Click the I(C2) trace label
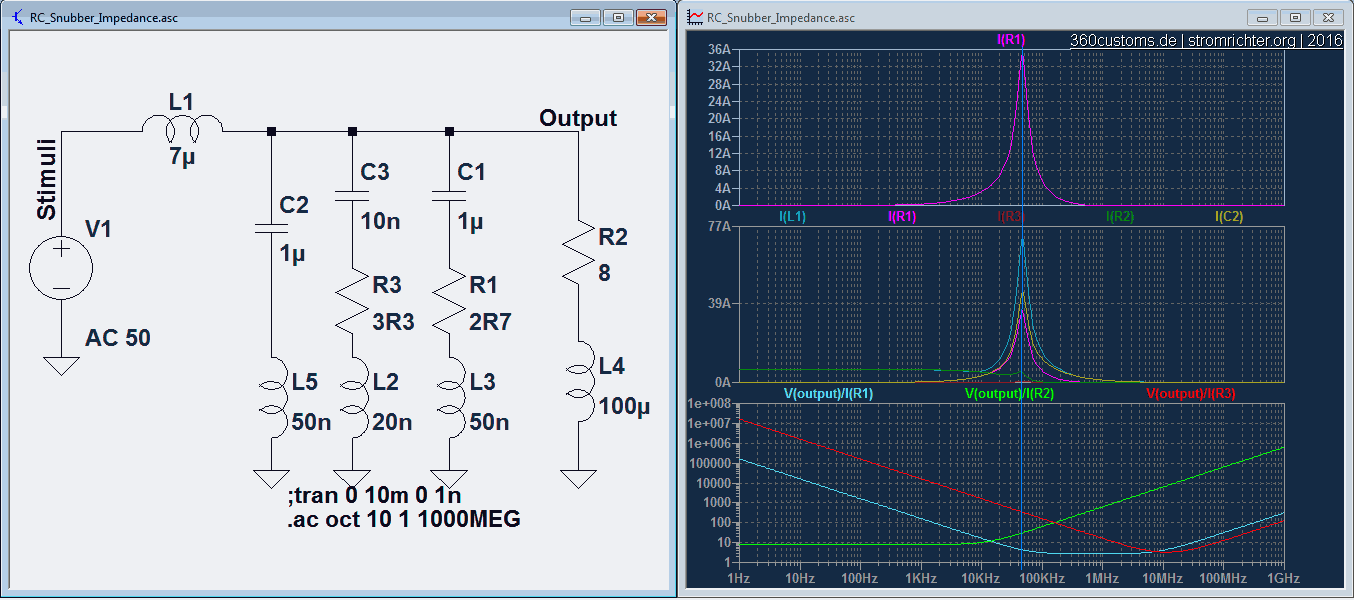The width and height of the screenshot is (1354, 600). pyautogui.click(x=1229, y=215)
